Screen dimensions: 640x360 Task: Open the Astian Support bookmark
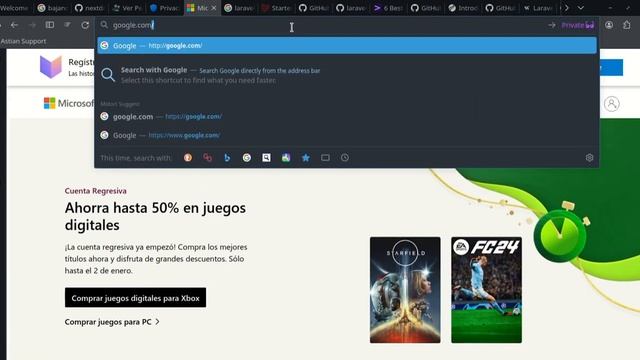(23, 41)
